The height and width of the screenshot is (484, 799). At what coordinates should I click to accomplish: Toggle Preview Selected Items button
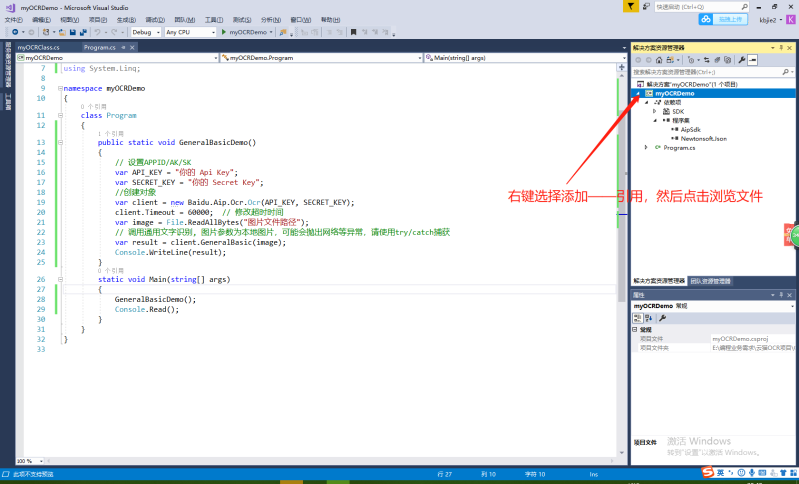753,60
